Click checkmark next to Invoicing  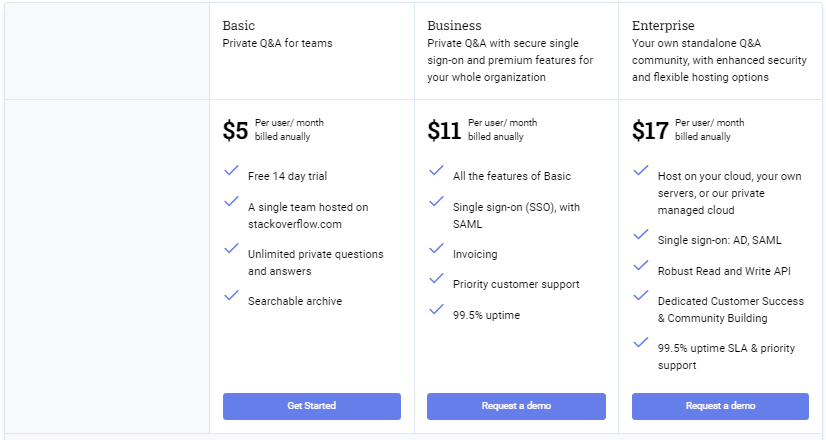(436, 248)
